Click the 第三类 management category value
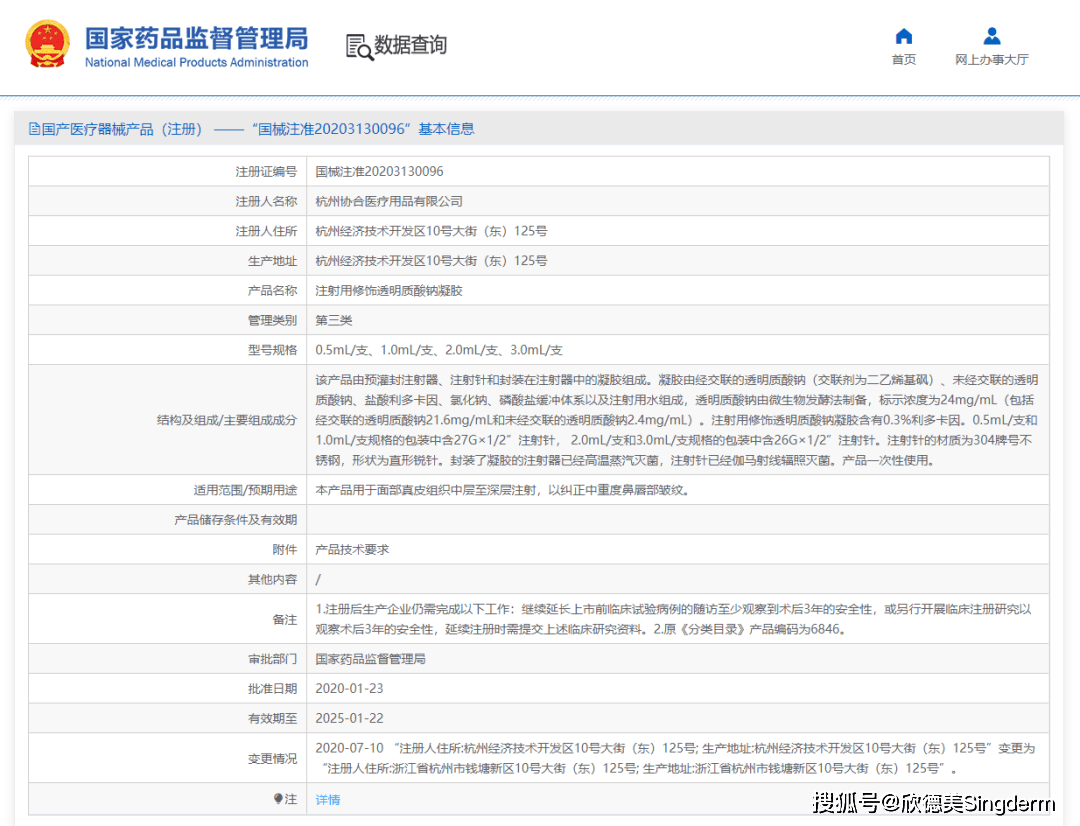This screenshot has width=1080, height=826. click(334, 321)
